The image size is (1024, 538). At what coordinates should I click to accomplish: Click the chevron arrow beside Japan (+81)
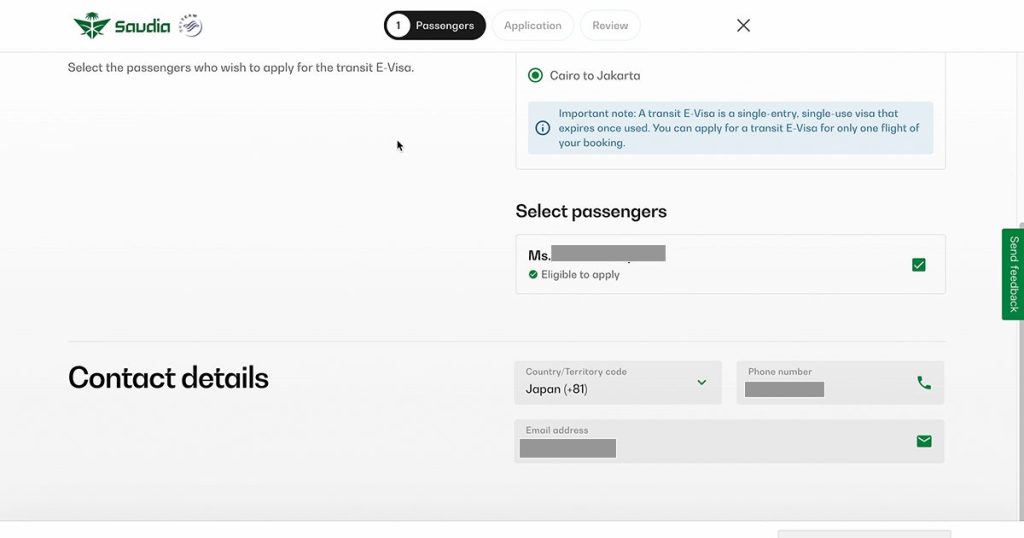pyautogui.click(x=701, y=382)
